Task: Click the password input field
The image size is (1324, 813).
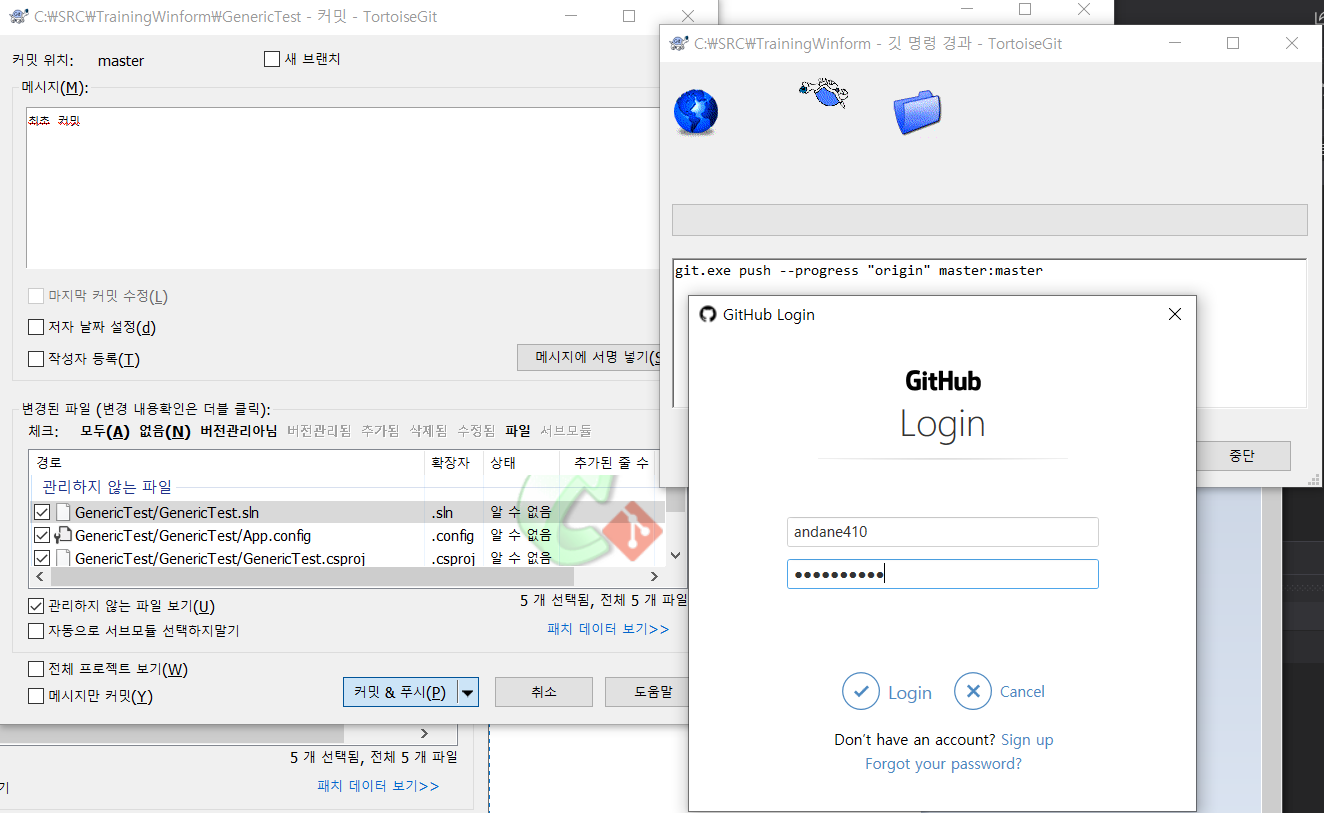Action: click(943, 574)
